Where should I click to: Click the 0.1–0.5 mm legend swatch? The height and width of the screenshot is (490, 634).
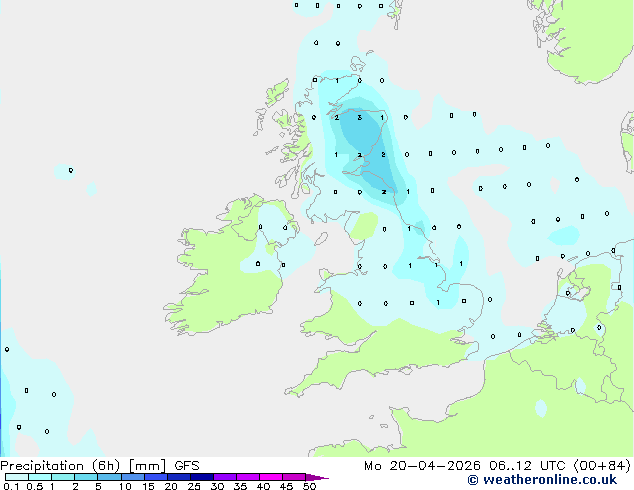pyautogui.click(x=17, y=477)
